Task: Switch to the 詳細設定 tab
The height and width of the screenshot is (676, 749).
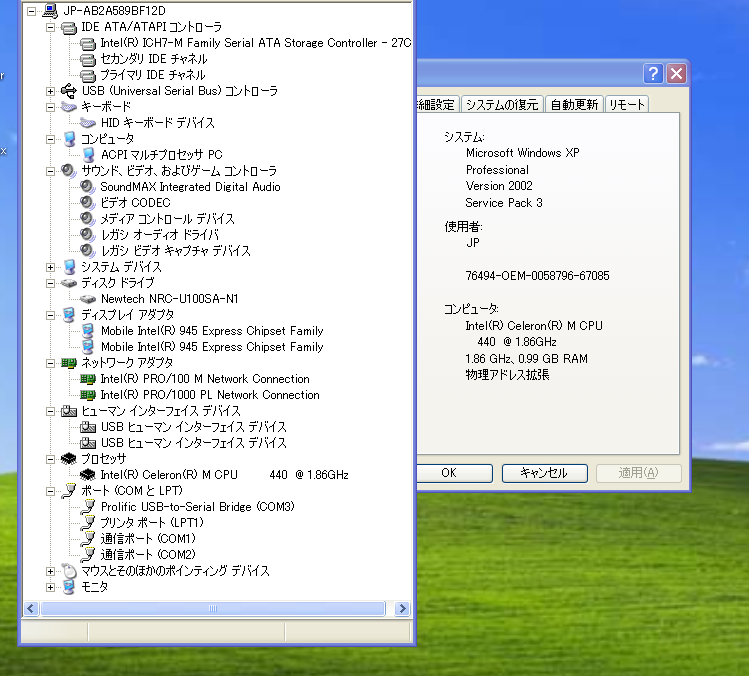Action: coord(437,104)
